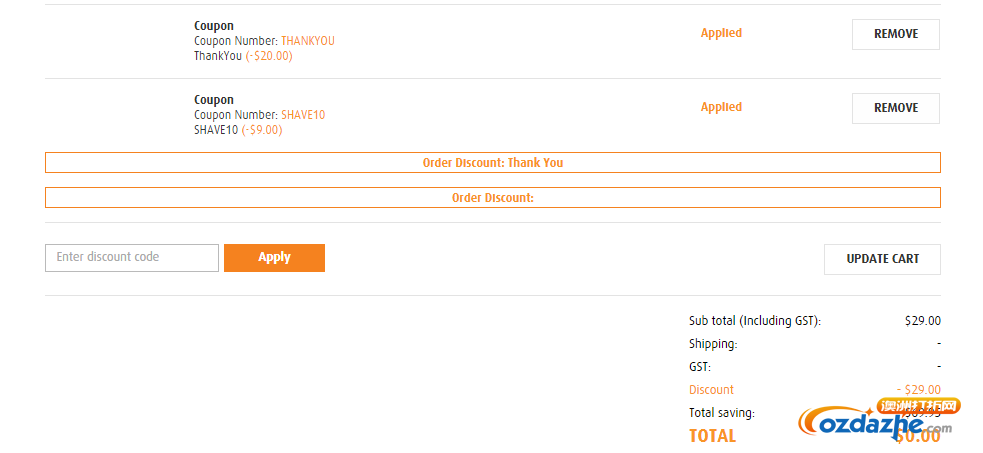This screenshot has height=453, width=983.
Task: Click Applied status for THANKYOU coupon
Action: (x=721, y=33)
